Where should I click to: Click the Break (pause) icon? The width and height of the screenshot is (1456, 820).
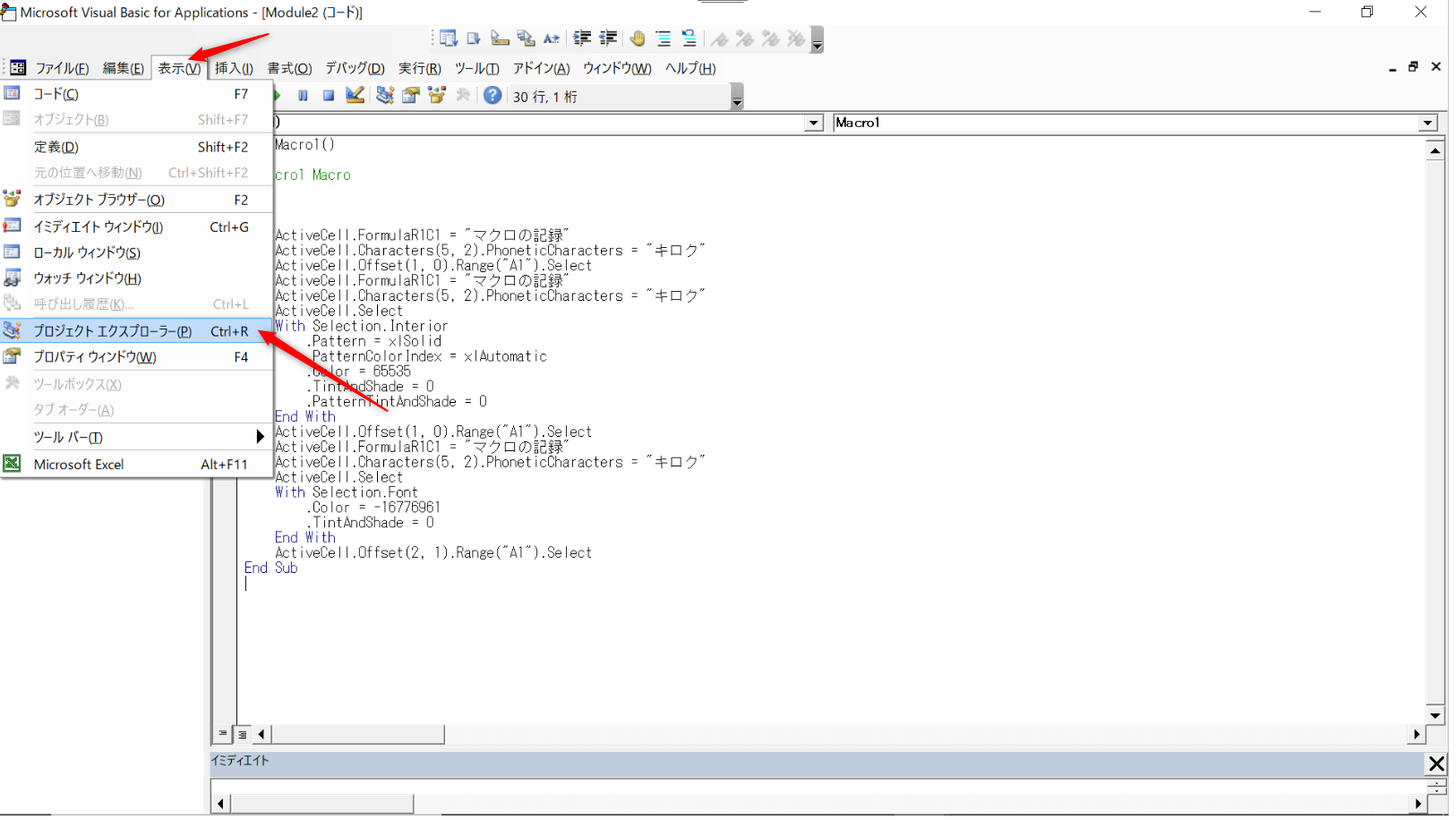(x=303, y=96)
